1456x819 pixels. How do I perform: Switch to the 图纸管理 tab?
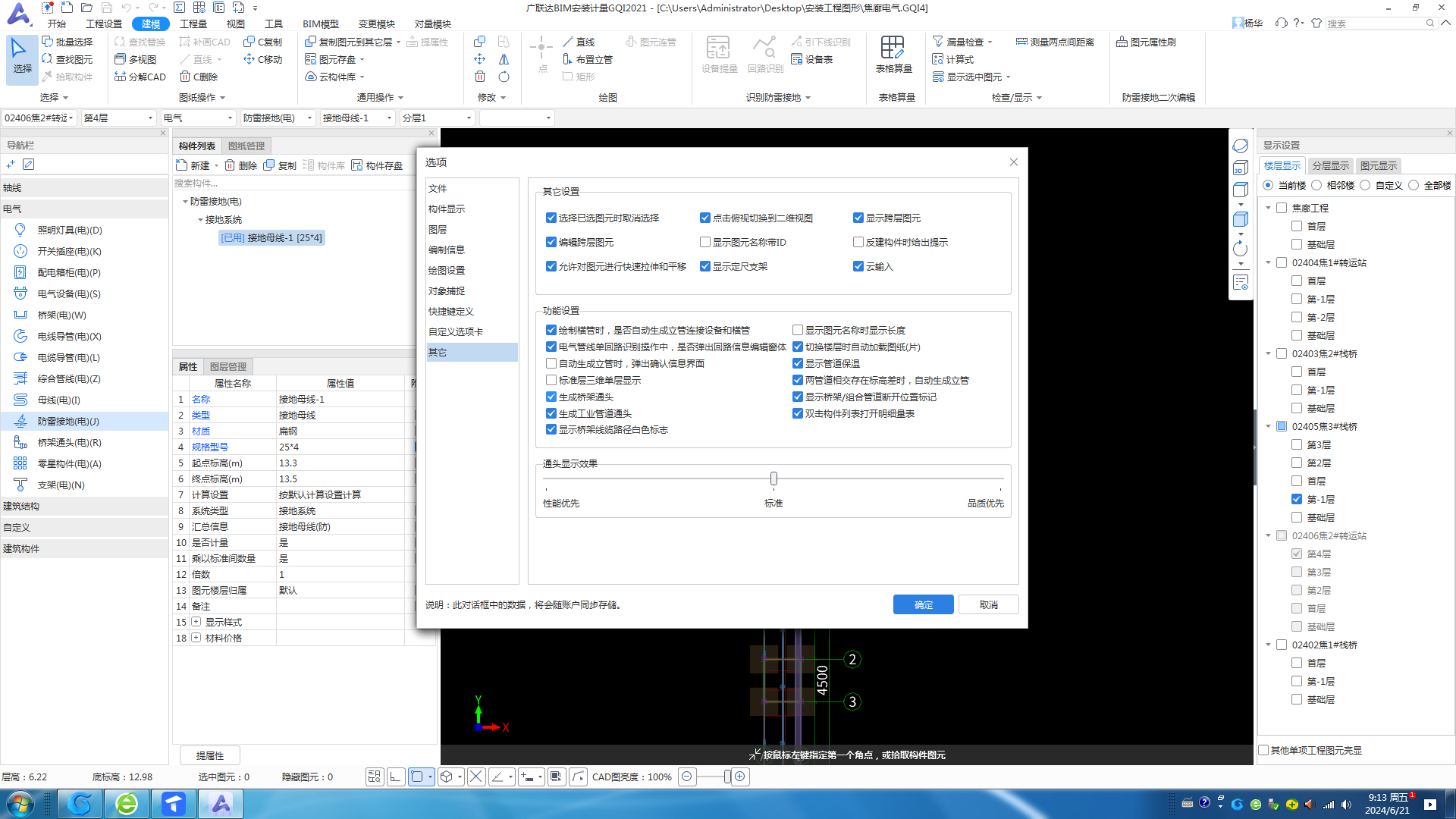point(246,146)
